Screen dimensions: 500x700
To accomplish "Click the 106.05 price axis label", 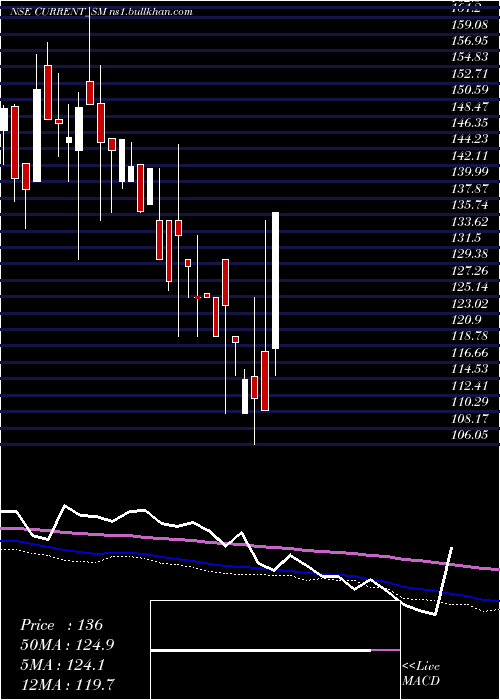I will click(470, 435).
